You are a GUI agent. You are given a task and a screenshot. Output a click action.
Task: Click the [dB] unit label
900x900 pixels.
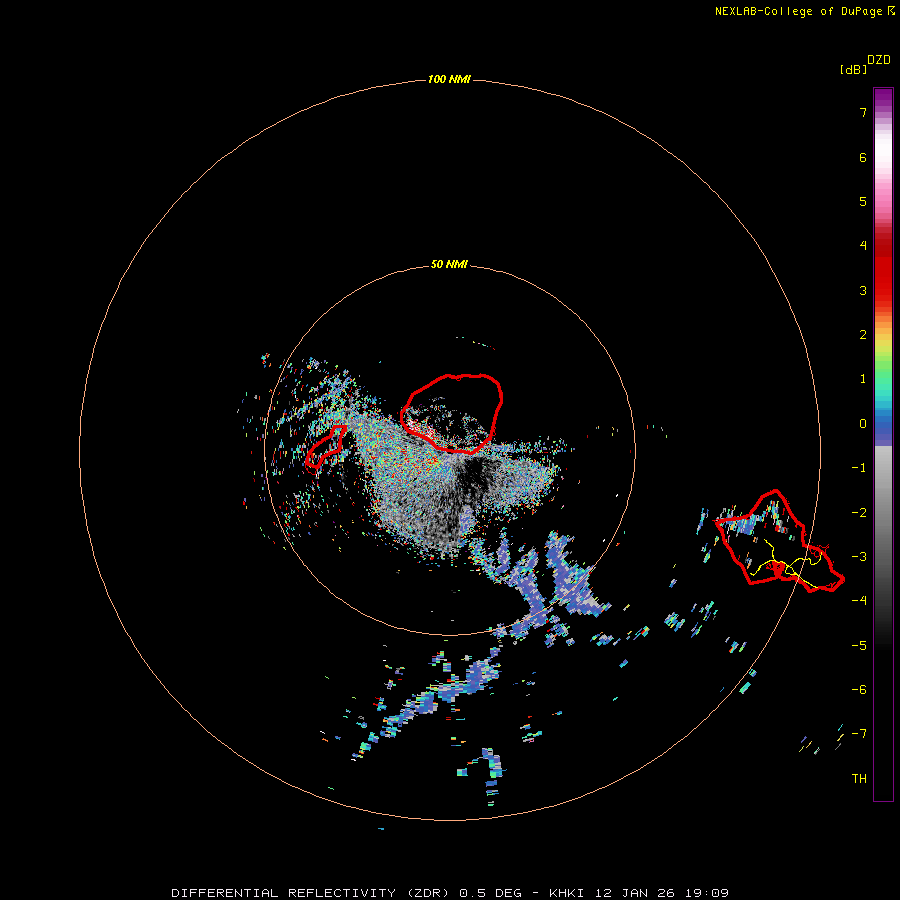(854, 69)
